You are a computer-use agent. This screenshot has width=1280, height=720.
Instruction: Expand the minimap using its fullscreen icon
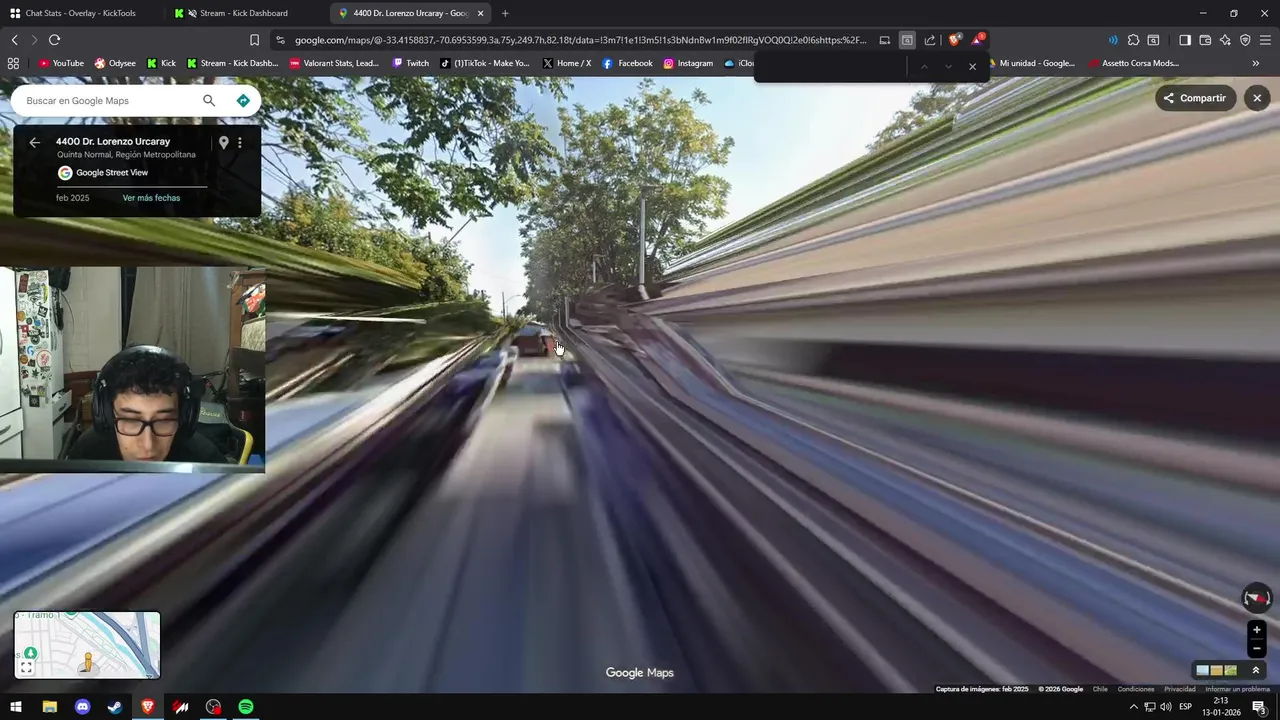click(27, 667)
